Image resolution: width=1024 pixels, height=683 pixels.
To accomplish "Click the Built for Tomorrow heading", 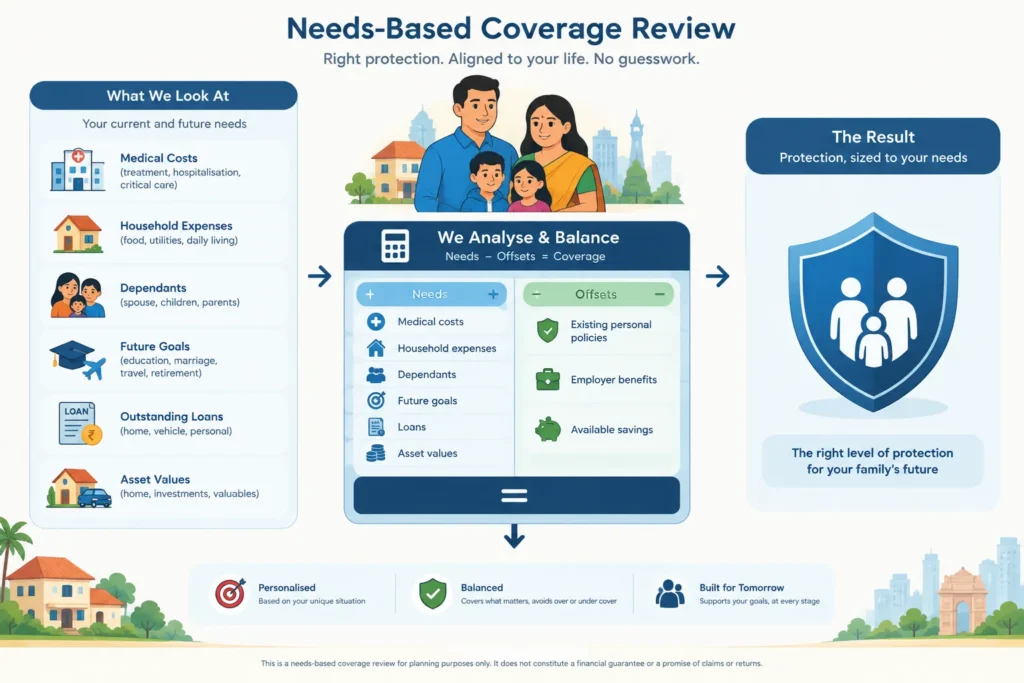I will pyautogui.click(x=742, y=588).
